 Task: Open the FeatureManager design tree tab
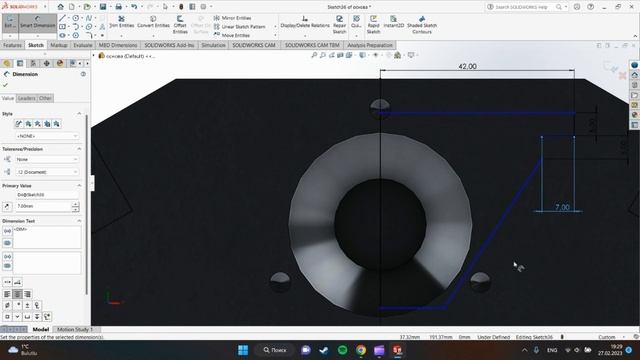7,63
